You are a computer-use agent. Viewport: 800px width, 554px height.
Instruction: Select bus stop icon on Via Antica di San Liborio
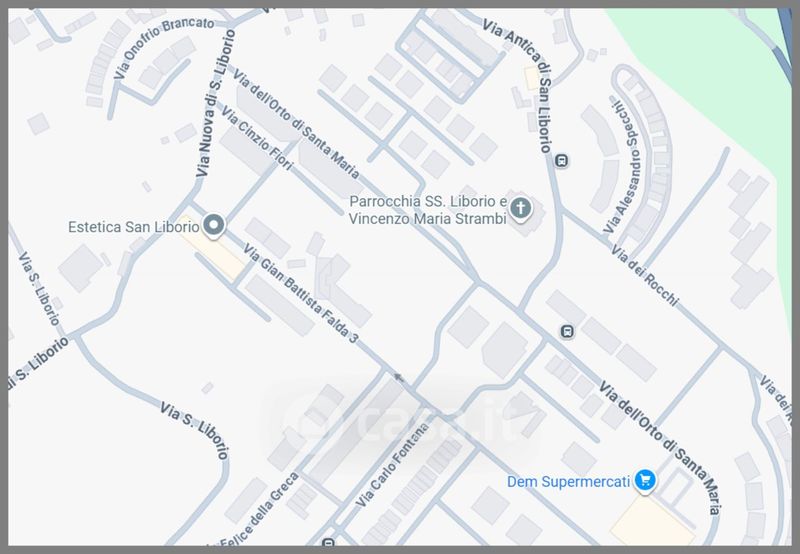(562, 161)
